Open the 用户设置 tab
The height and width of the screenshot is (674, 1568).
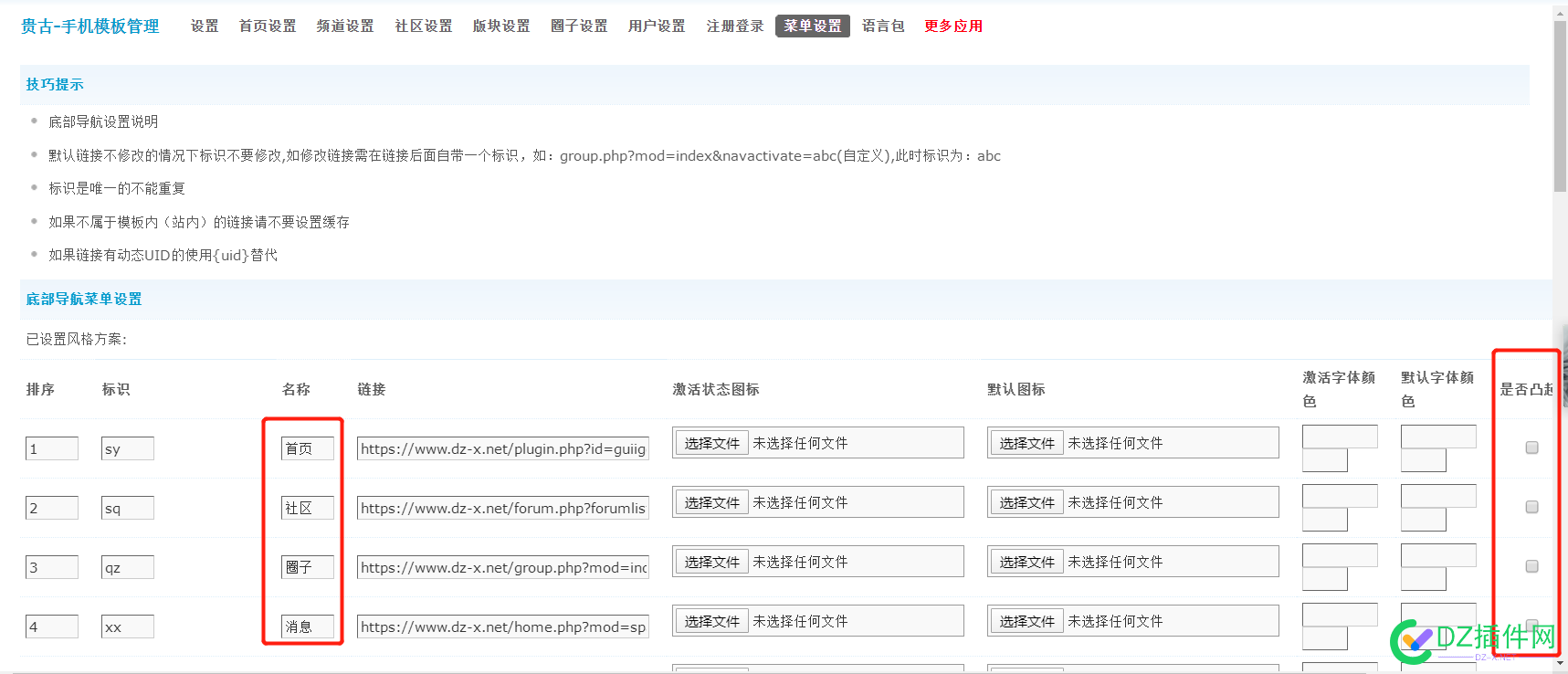[657, 26]
